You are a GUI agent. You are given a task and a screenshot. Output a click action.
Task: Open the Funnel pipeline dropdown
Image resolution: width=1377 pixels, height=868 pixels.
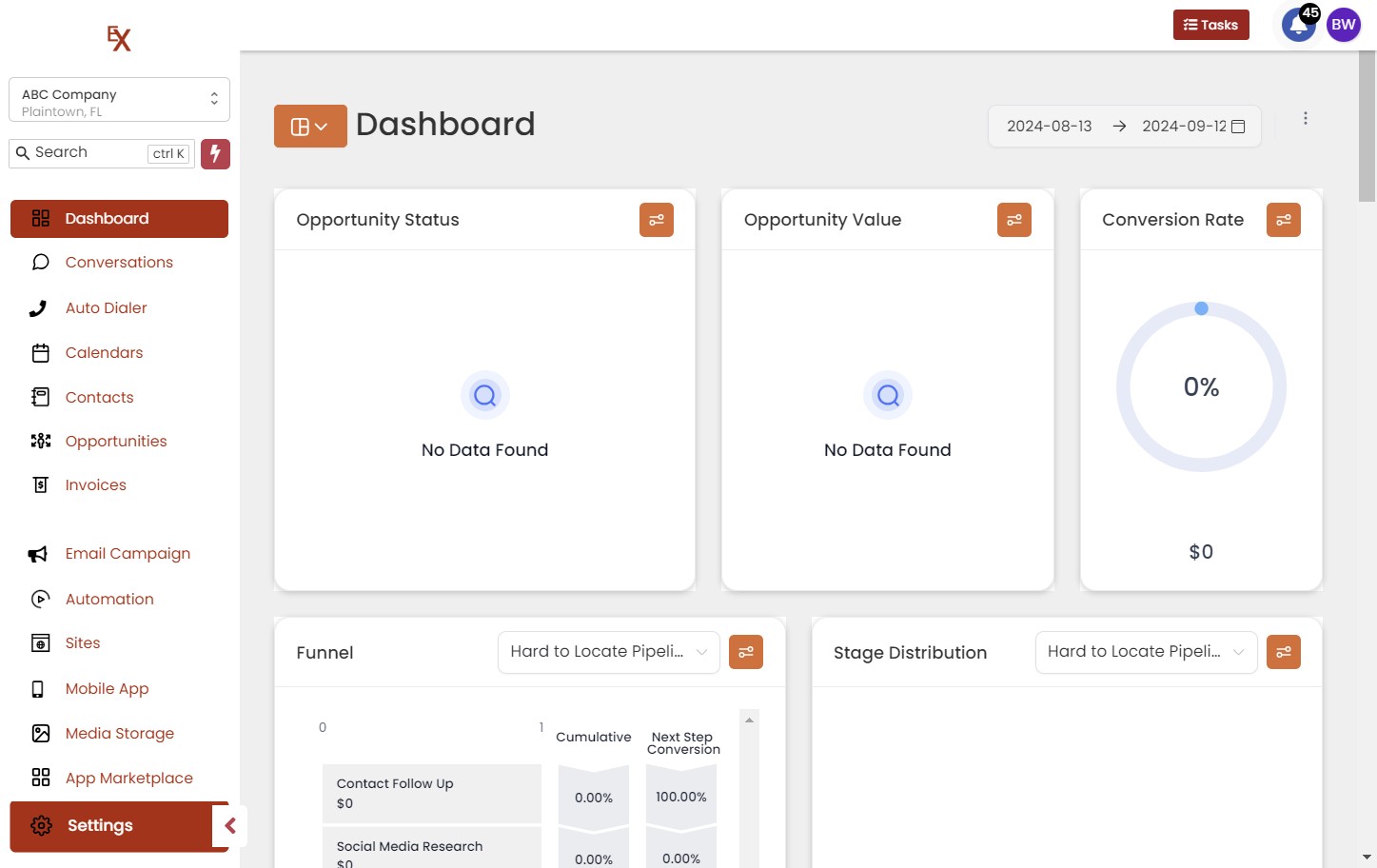pos(608,652)
